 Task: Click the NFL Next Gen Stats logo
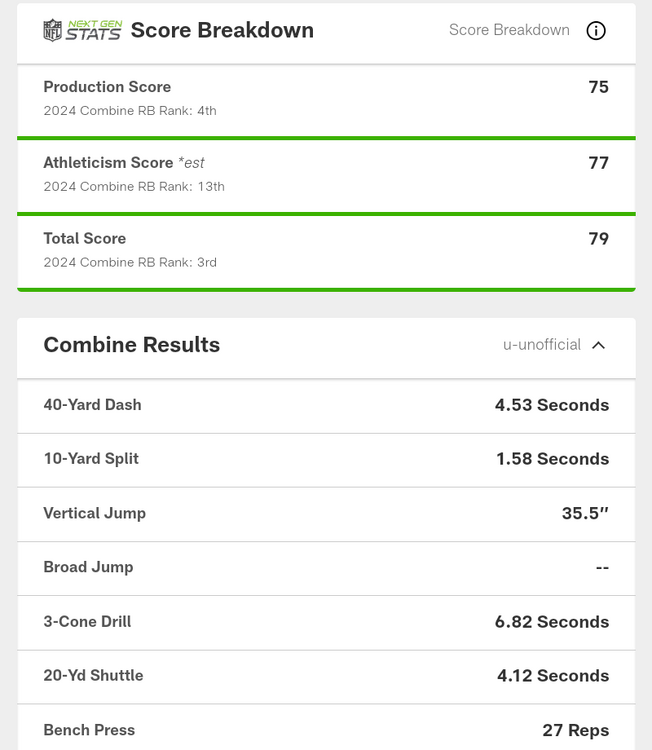click(82, 30)
